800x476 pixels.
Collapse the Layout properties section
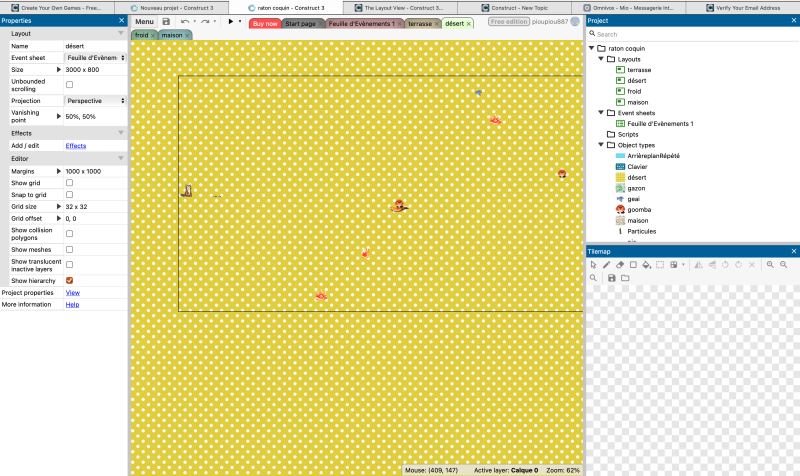coord(121,33)
